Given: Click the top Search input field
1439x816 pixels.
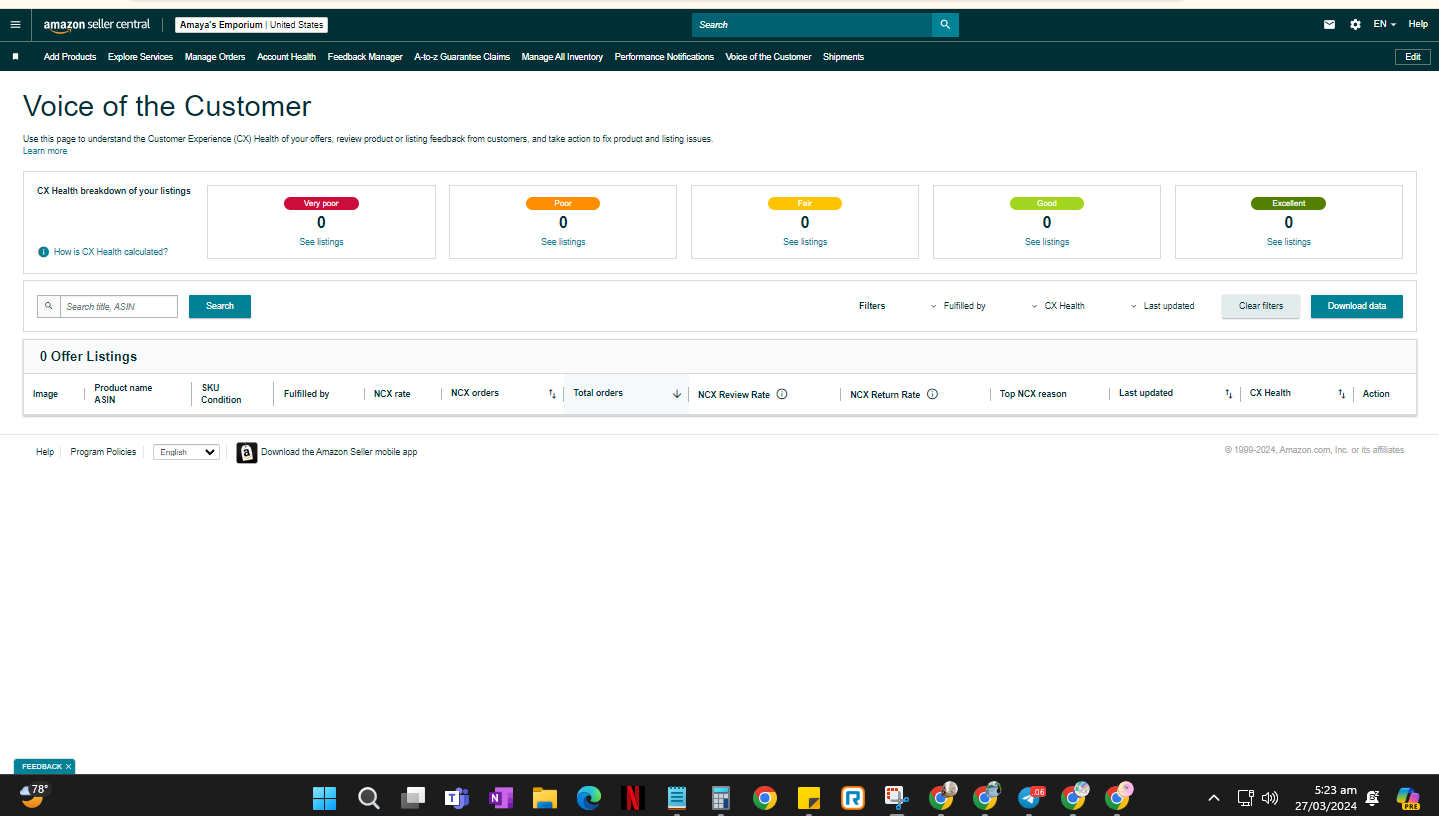Looking at the screenshot, I should click(x=812, y=25).
